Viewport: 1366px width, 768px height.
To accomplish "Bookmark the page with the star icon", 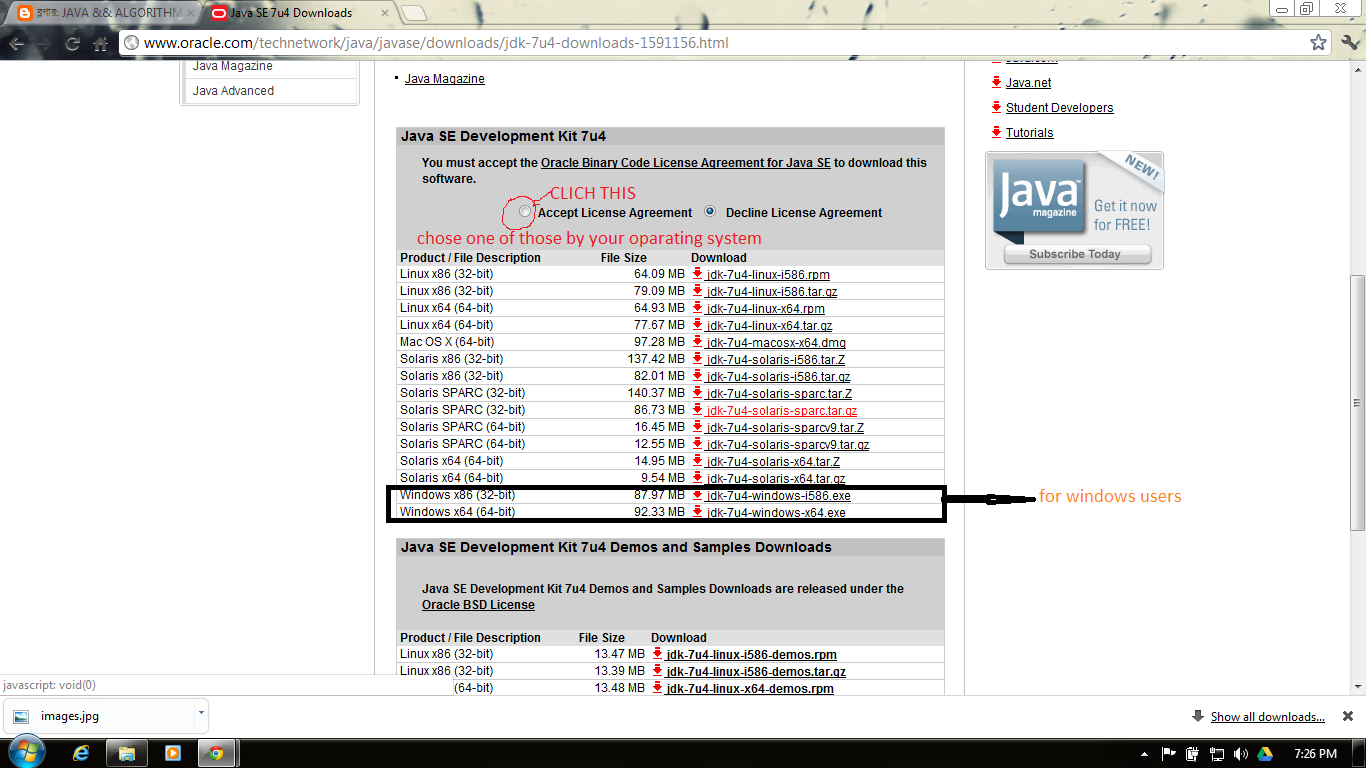I will (1319, 43).
